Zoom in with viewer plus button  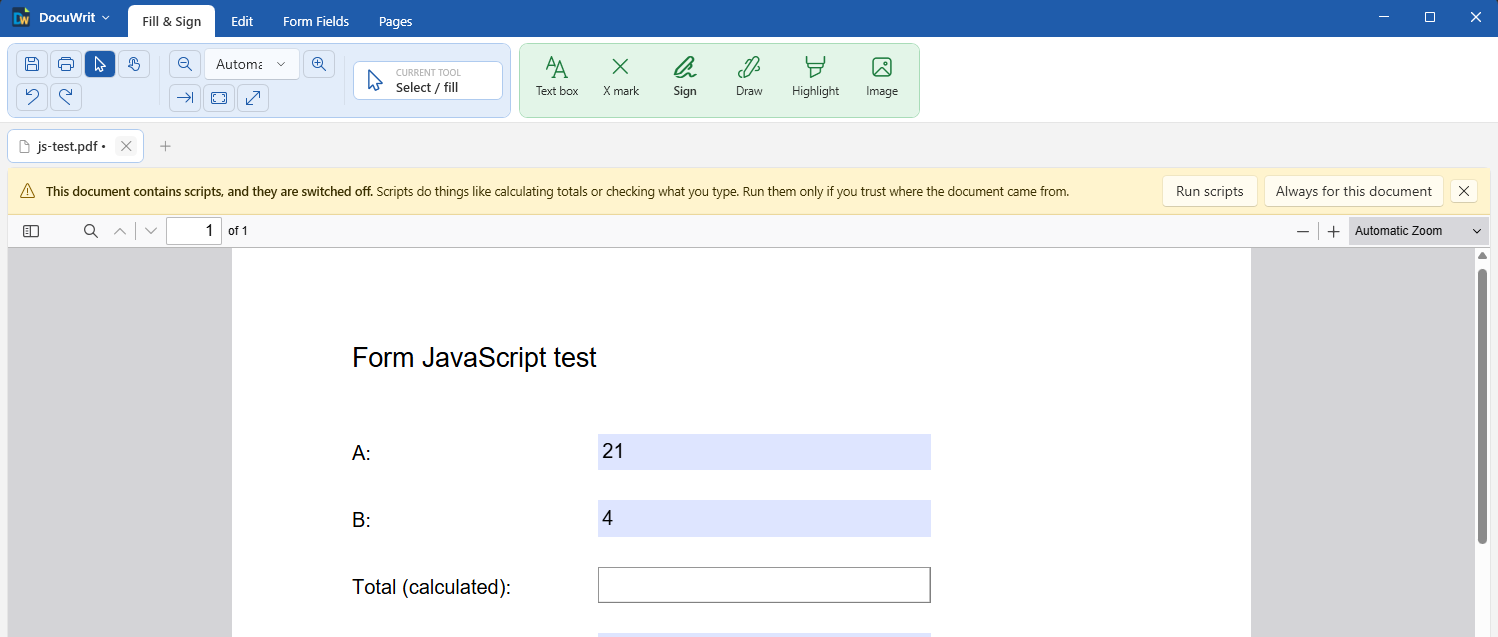1333,231
